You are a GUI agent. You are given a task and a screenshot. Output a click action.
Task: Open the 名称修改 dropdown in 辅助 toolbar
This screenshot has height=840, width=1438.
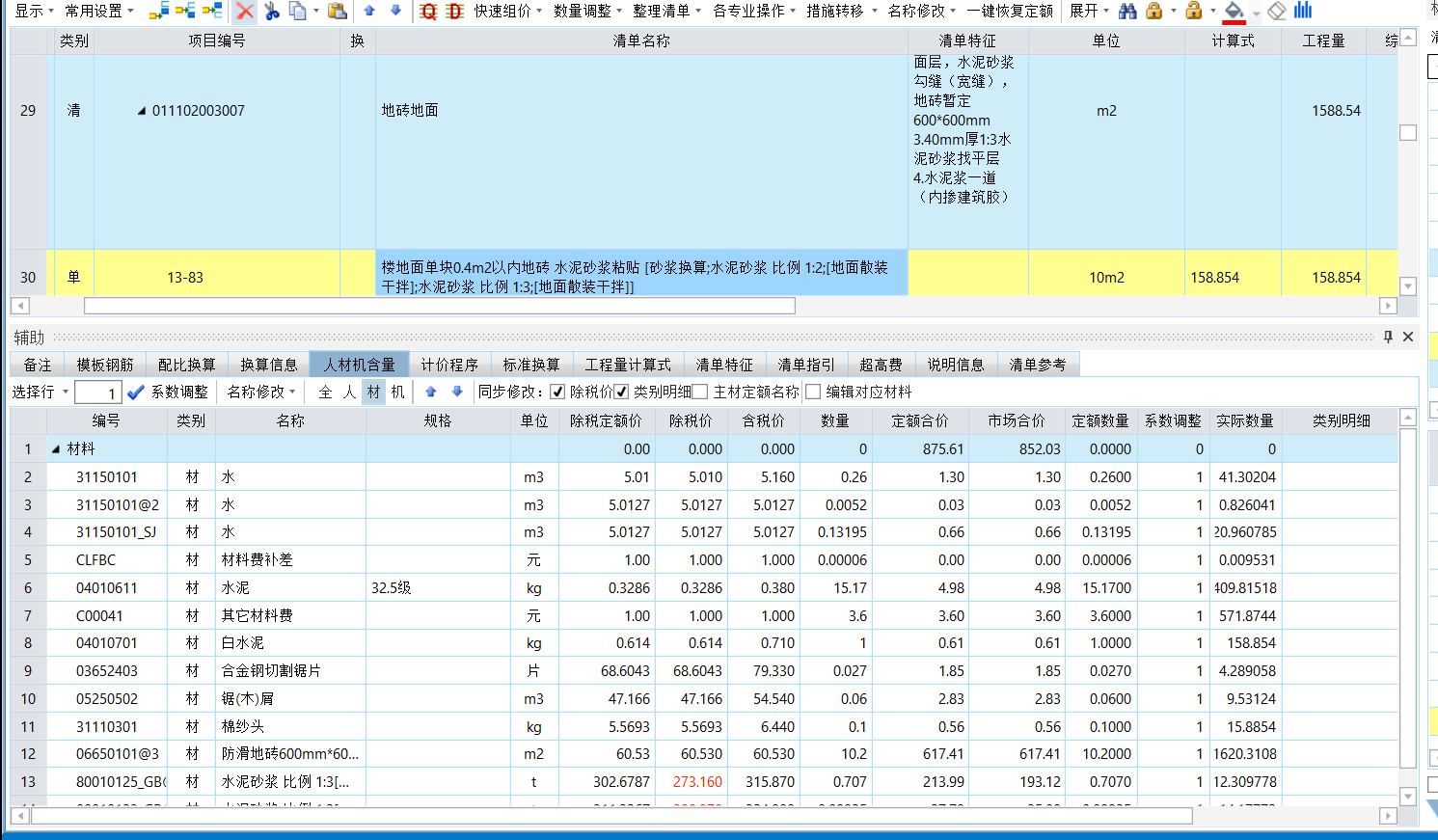pyautogui.click(x=261, y=392)
